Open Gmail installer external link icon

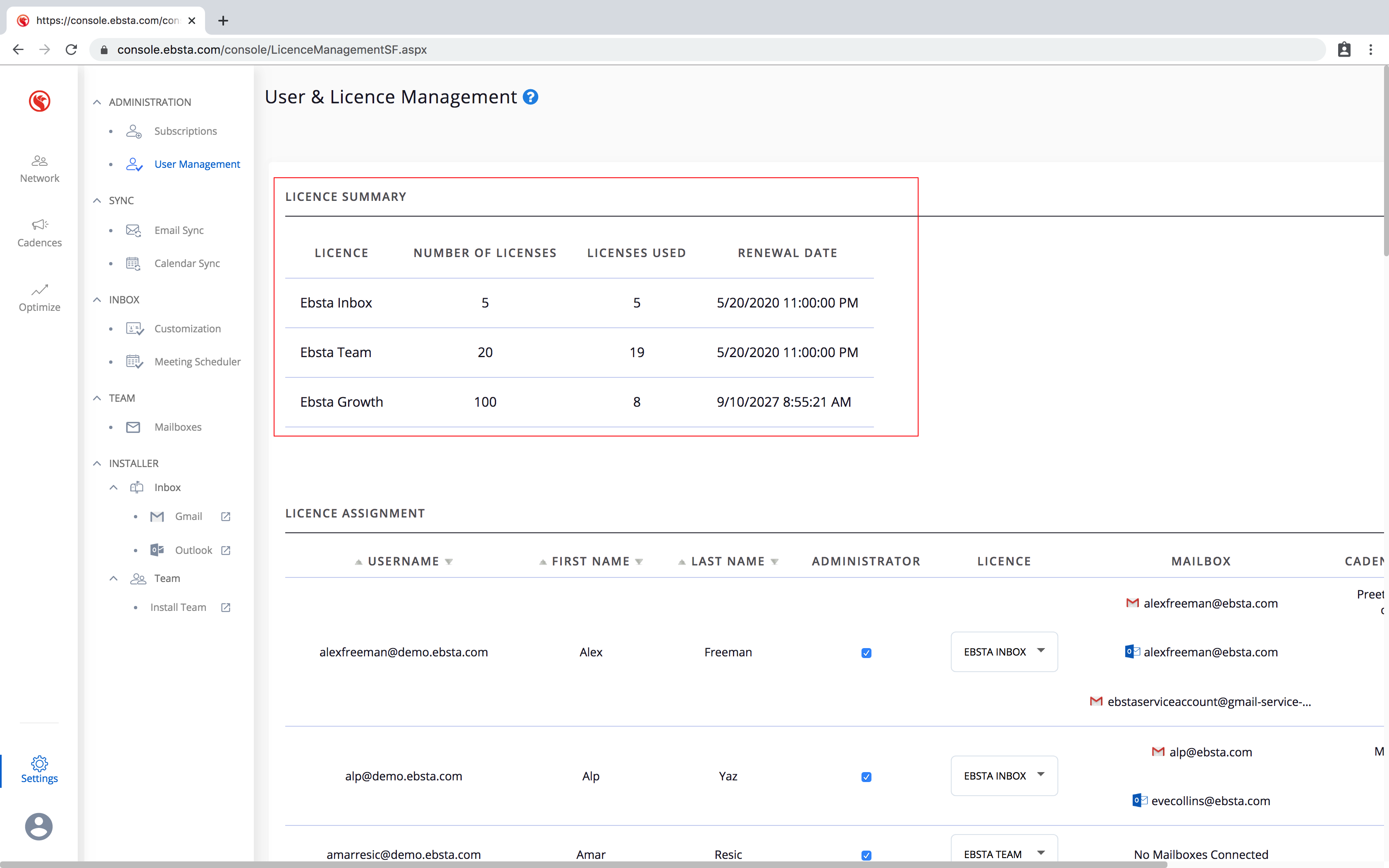tap(226, 517)
